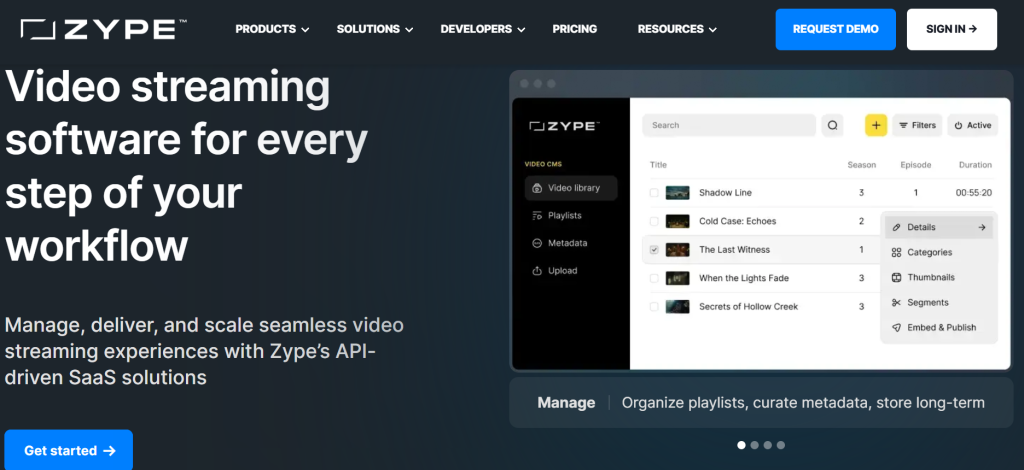Screen dimensions: 1024x470
Task: Click the Zype logo inside the CMS mockup
Action: coord(564,126)
